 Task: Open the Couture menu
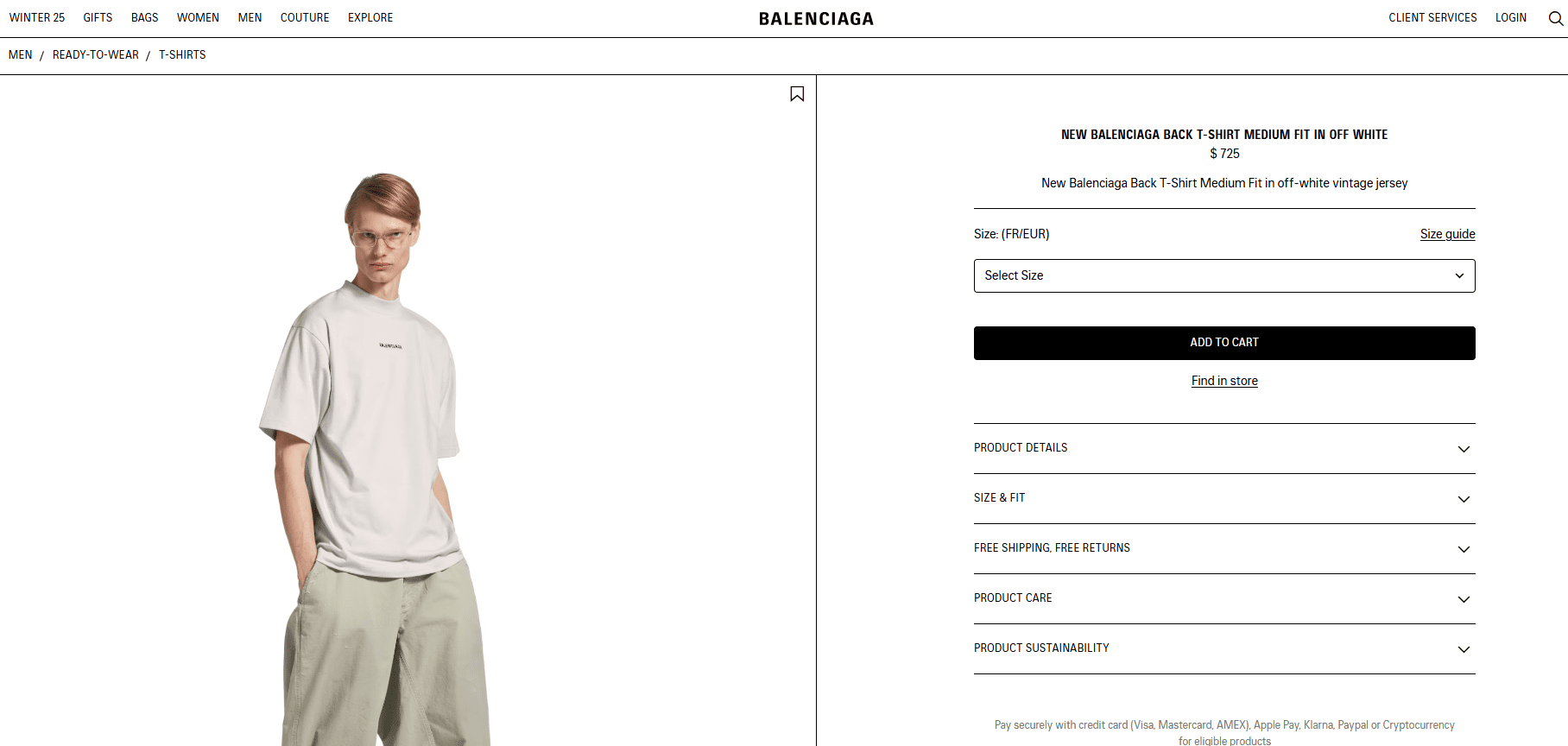click(x=305, y=17)
